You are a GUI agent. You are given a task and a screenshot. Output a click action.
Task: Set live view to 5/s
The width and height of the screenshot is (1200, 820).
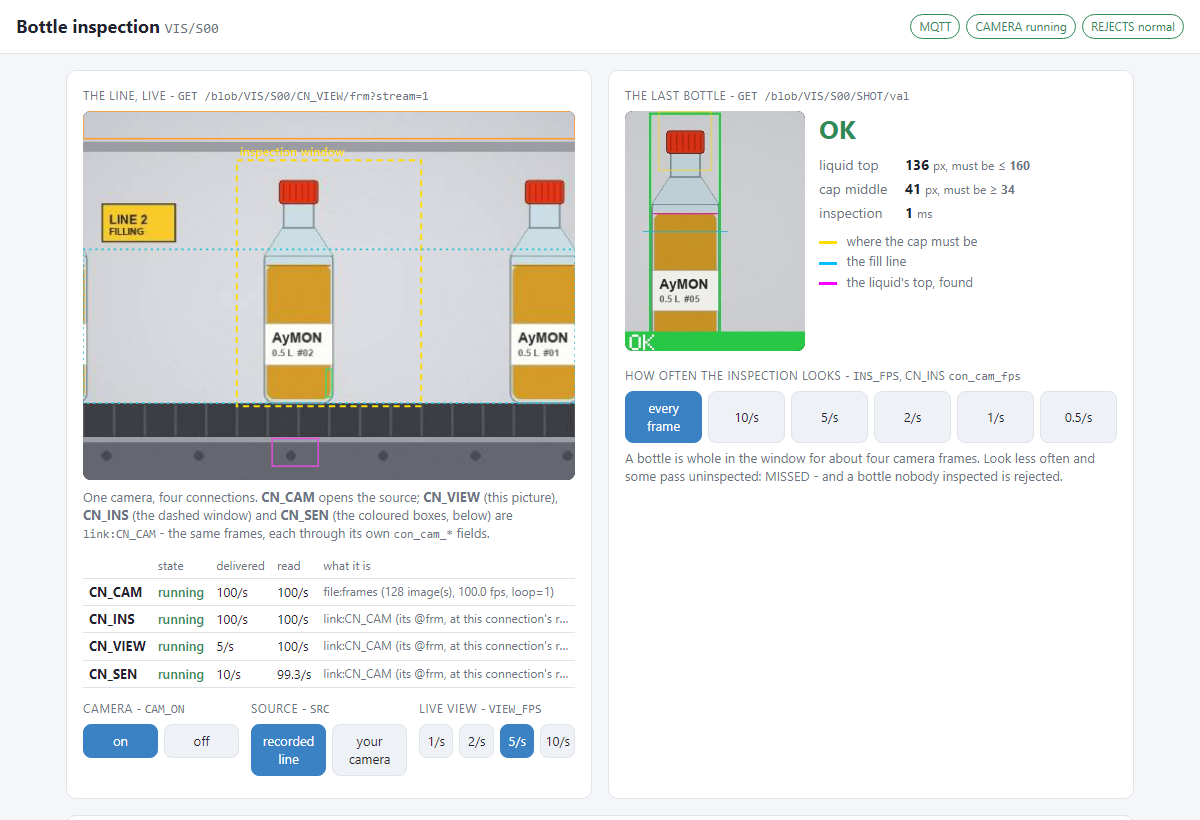click(x=517, y=741)
